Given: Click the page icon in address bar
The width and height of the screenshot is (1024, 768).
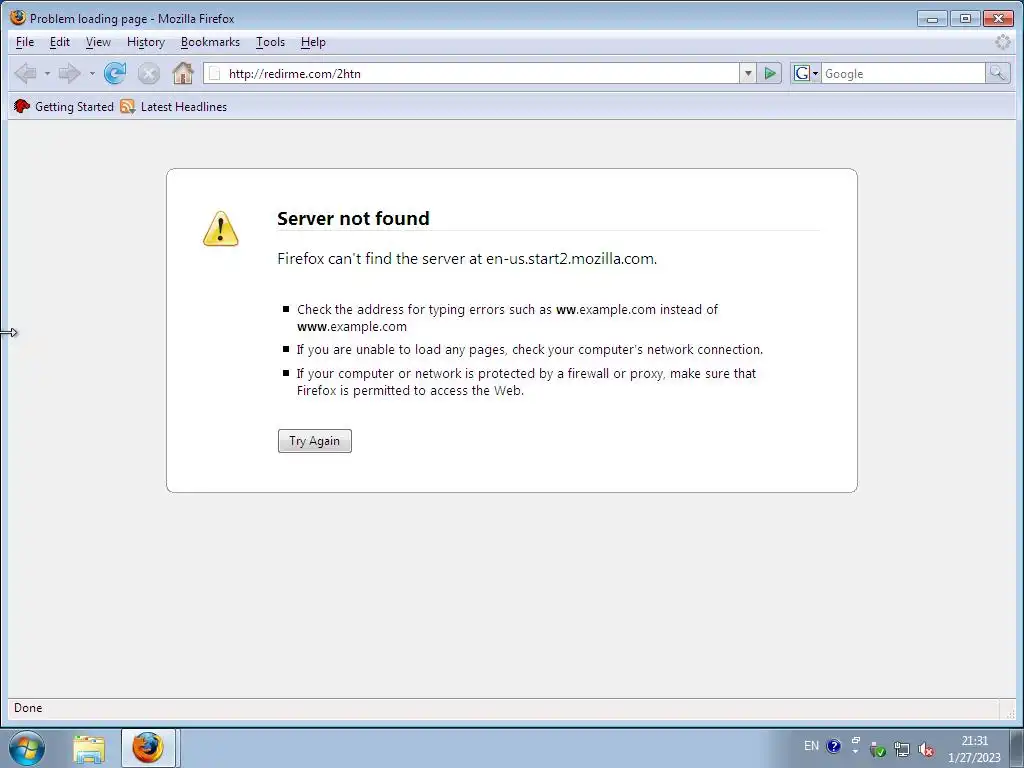Looking at the screenshot, I should [x=214, y=73].
